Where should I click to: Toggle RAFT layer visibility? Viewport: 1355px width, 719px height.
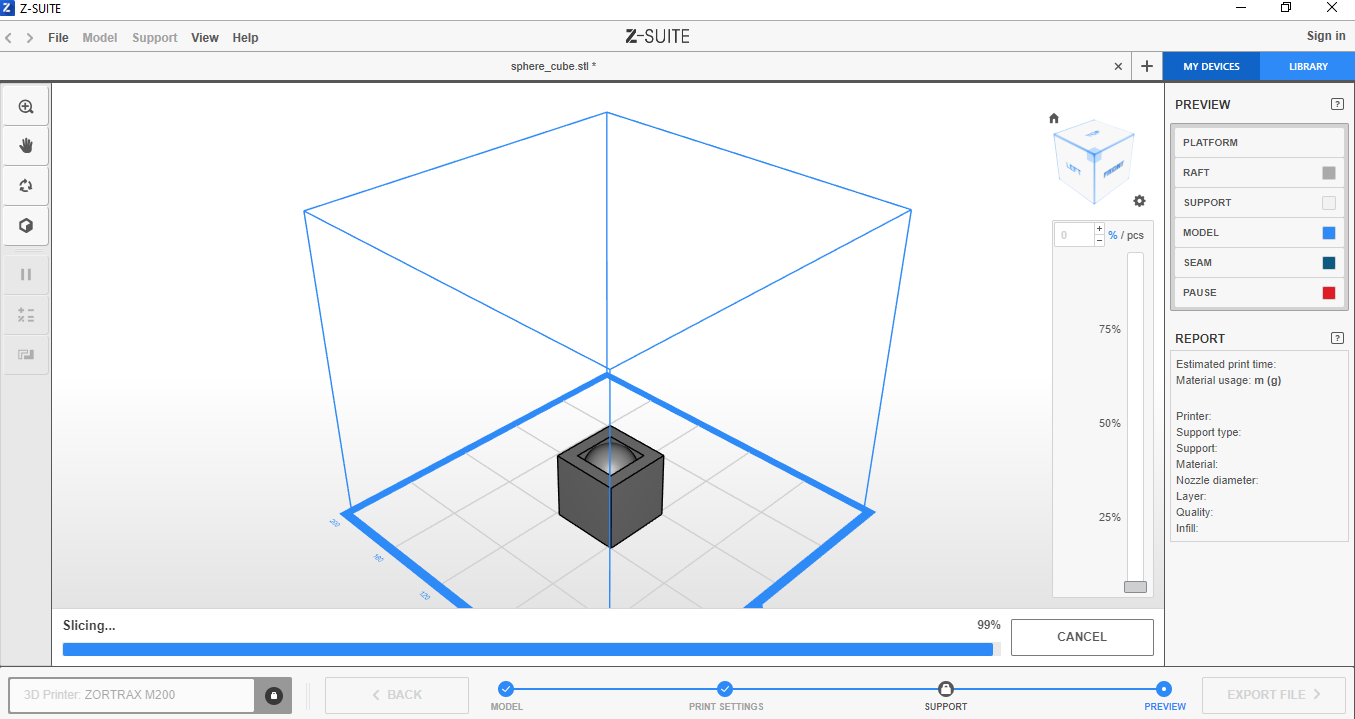point(1259,173)
